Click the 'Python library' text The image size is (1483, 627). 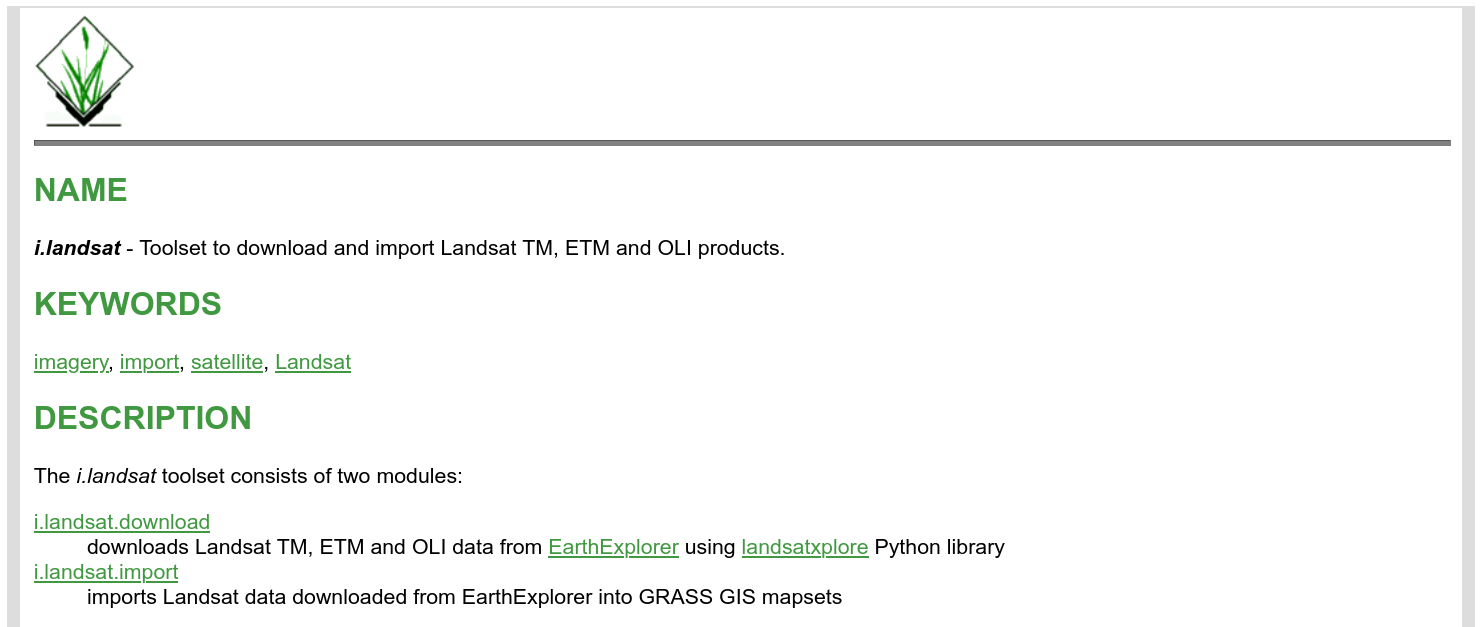click(939, 547)
